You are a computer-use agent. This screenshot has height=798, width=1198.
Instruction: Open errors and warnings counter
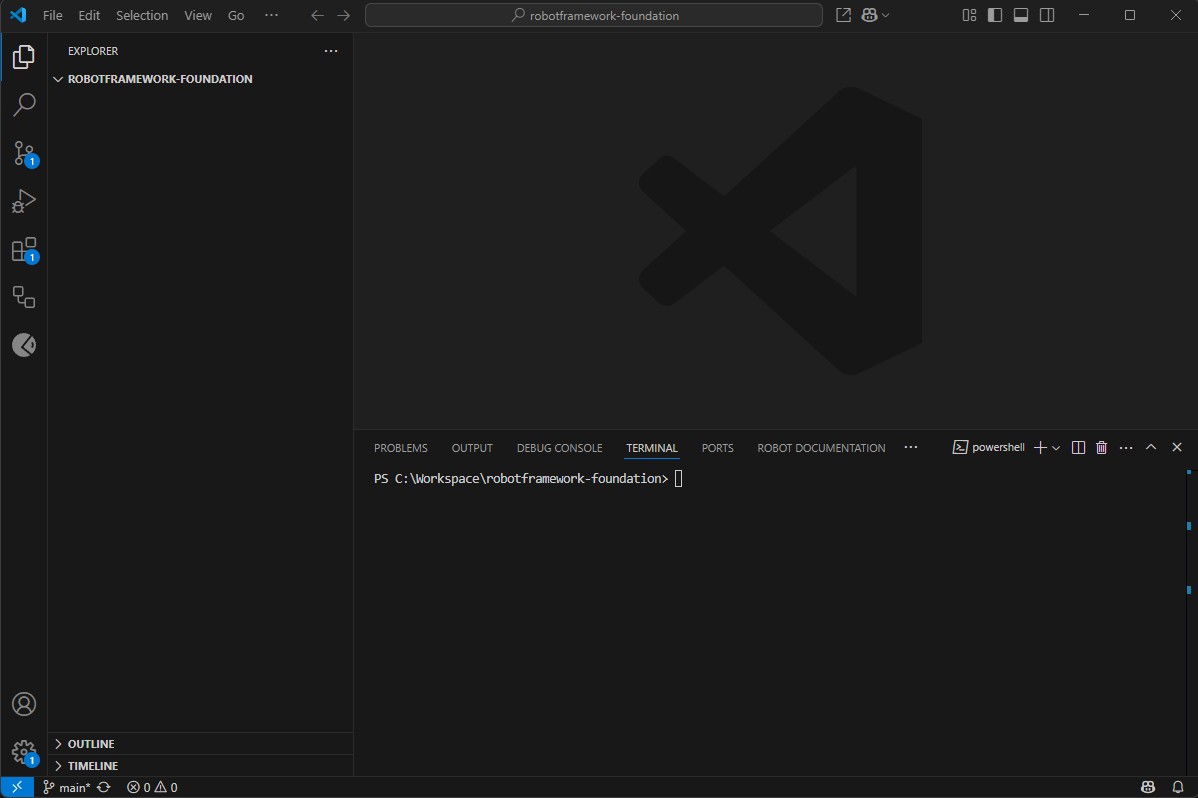[152, 787]
